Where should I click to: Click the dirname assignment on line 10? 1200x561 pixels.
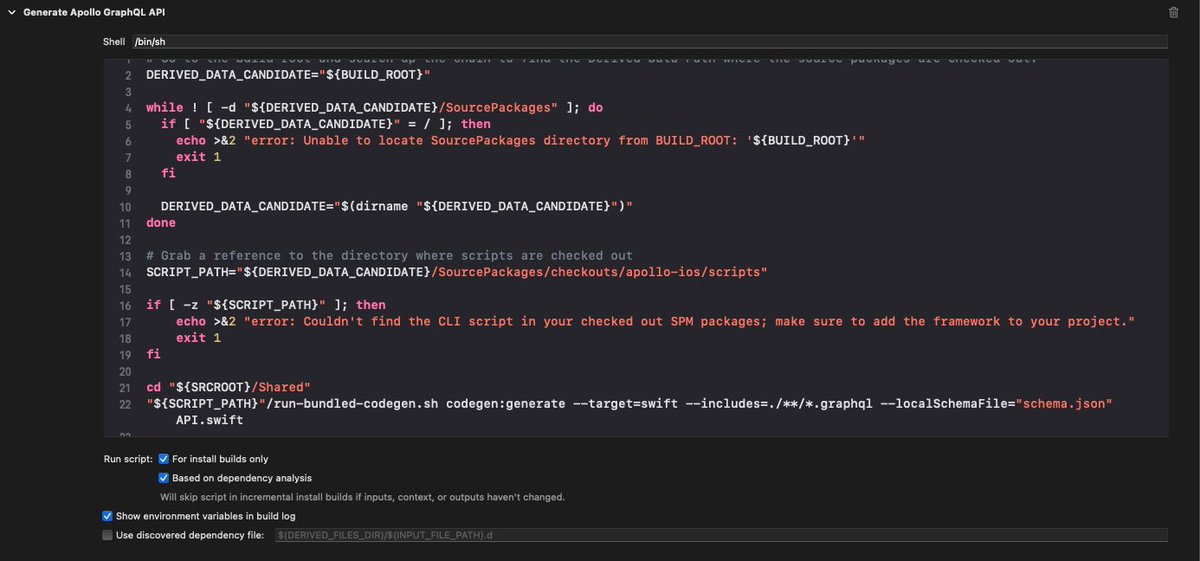(x=397, y=206)
